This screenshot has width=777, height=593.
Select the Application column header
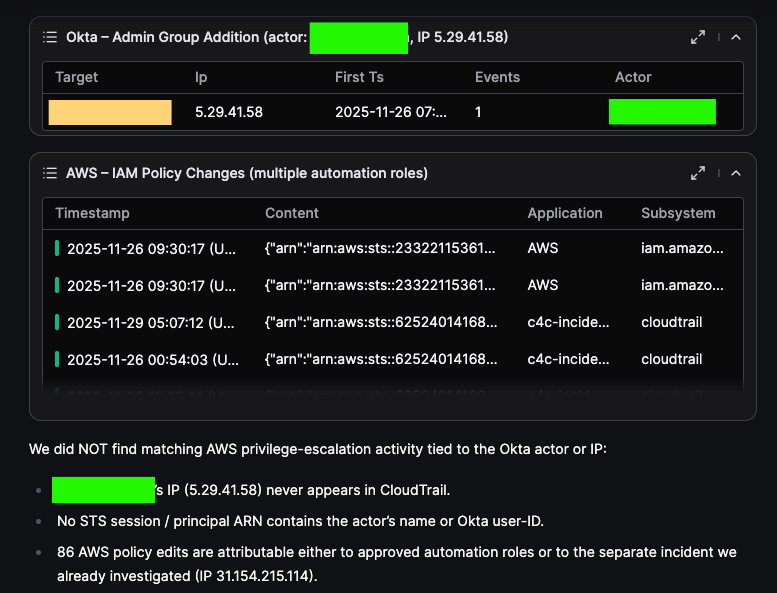point(565,213)
